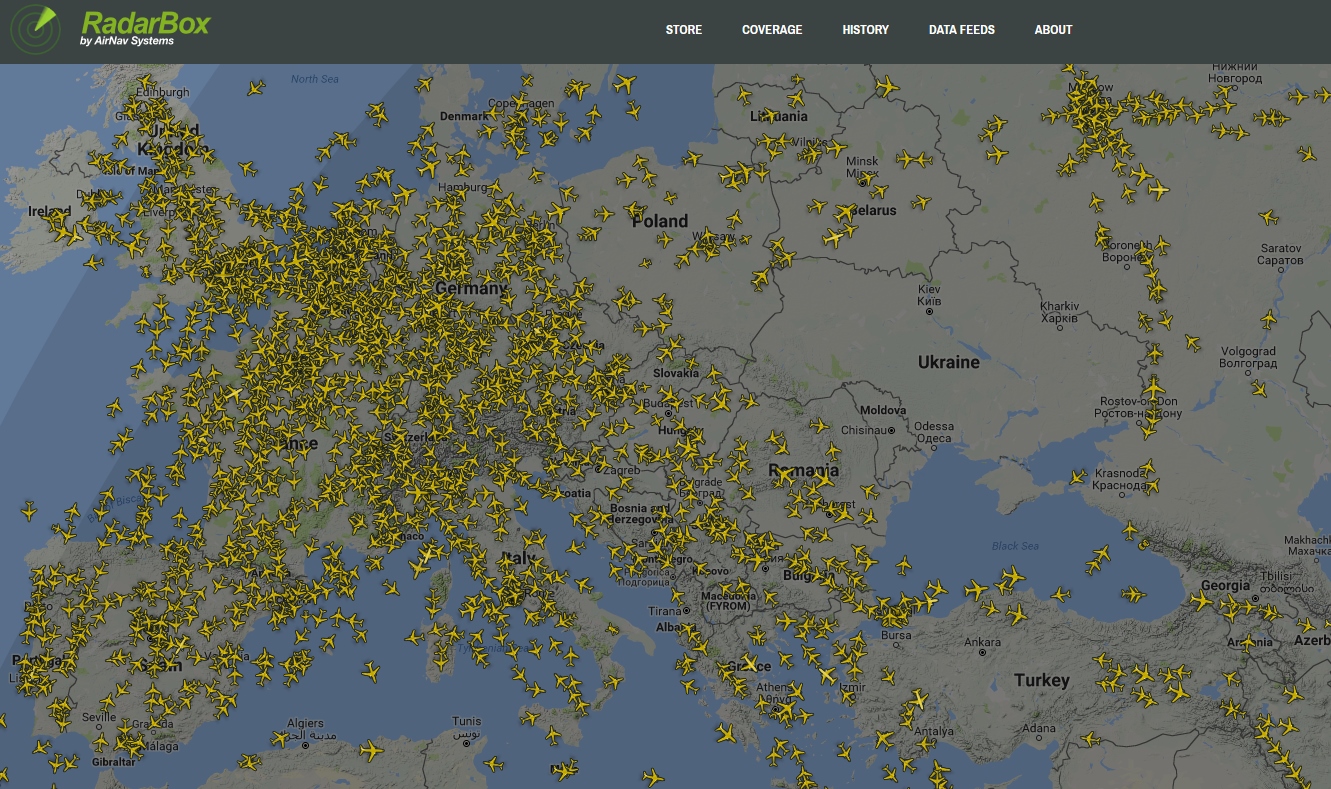Image resolution: width=1331 pixels, height=789 pixels.
Task: Open the COVERAGE page
Action: [x=772, y=30]
